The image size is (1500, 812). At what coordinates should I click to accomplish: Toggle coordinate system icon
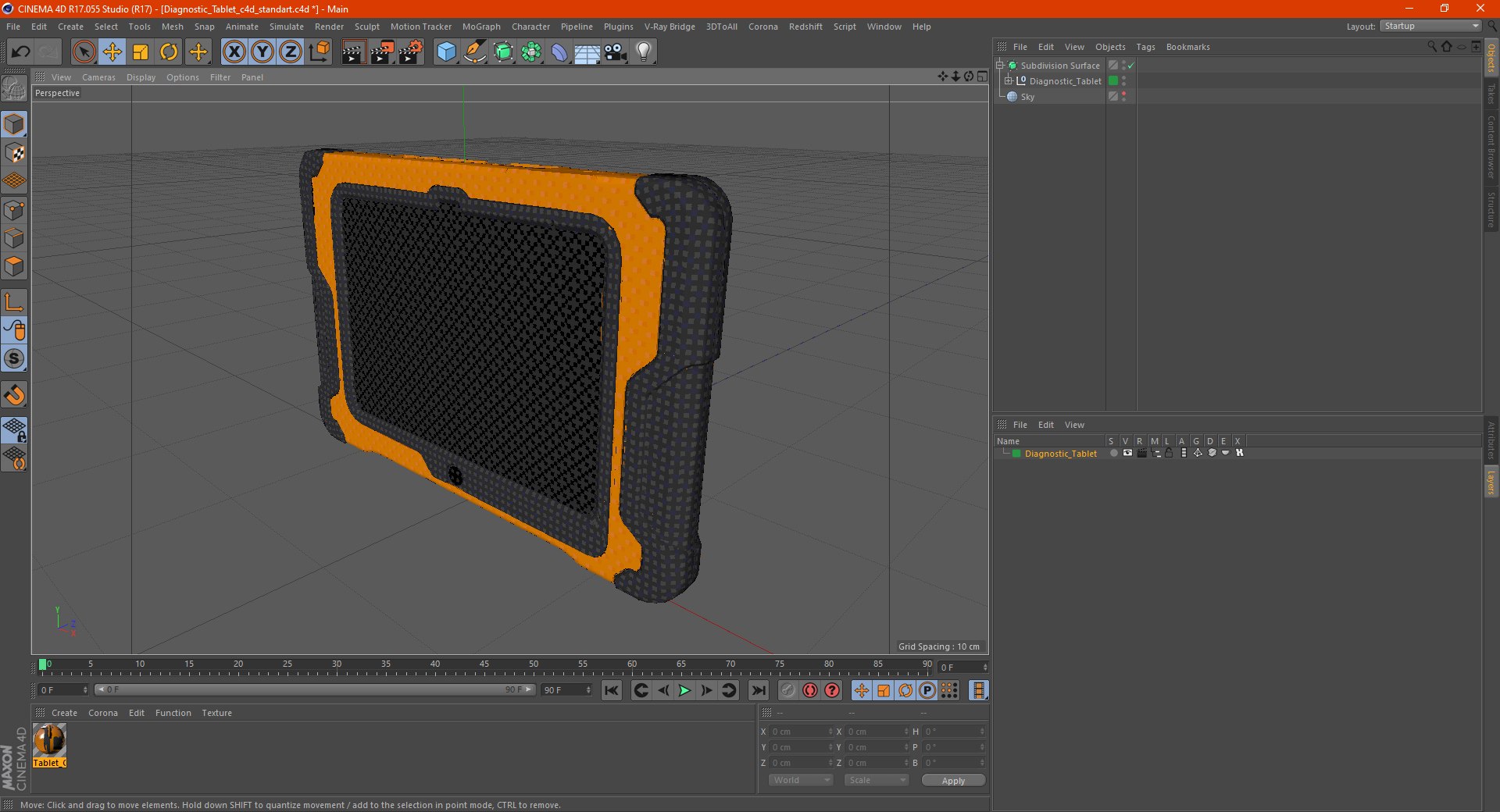click(319, 52)
